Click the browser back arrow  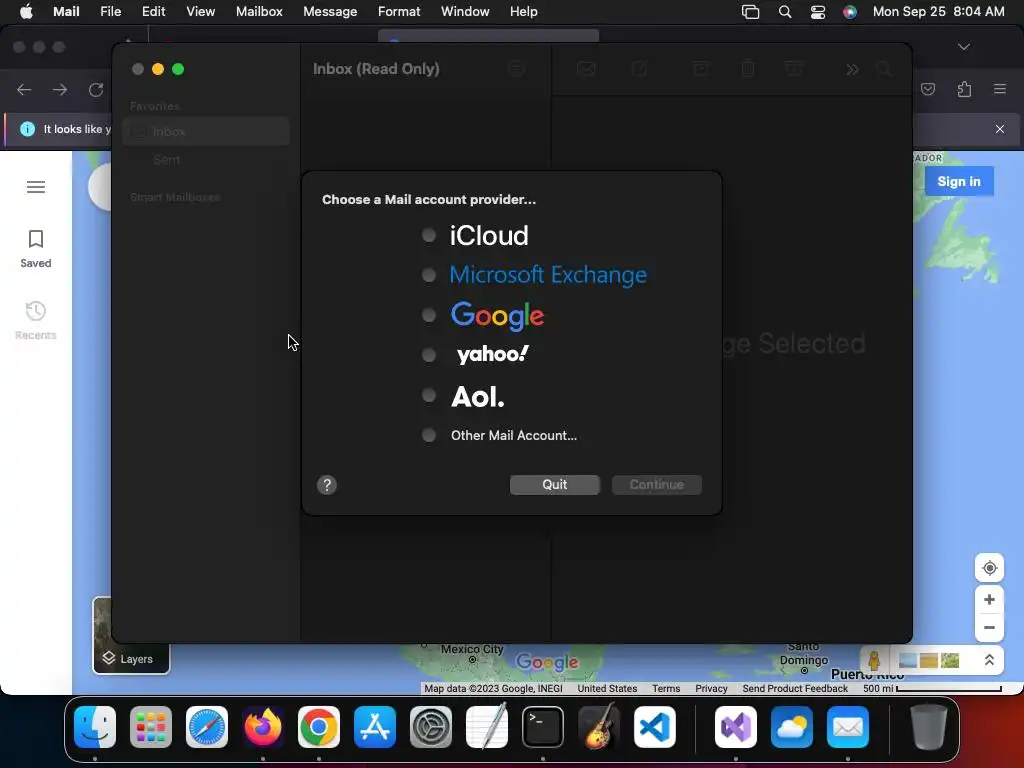(24, 89)
